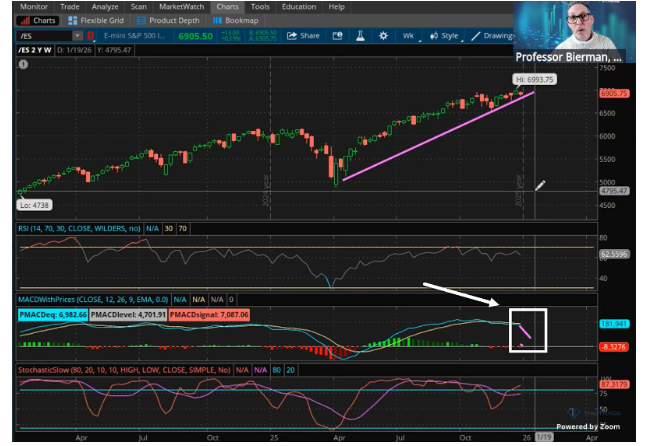Open the Bookmap view

(x=235, y=21)
